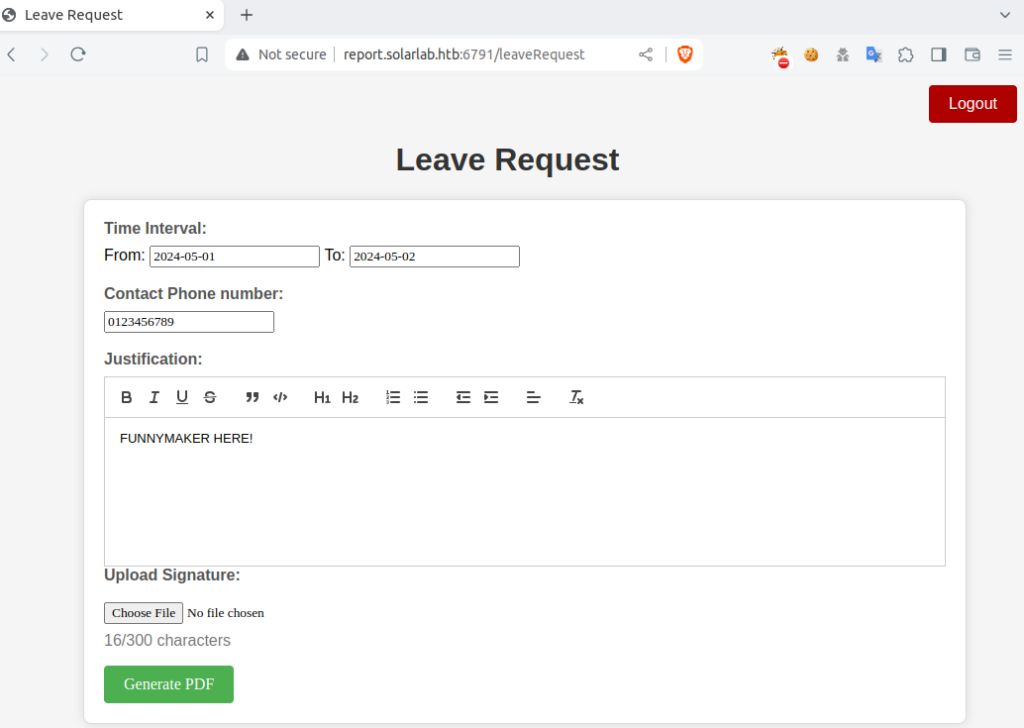This screenshot has width=1024, height=728.
Task: Increase the text indent
Action: [491, 397]
